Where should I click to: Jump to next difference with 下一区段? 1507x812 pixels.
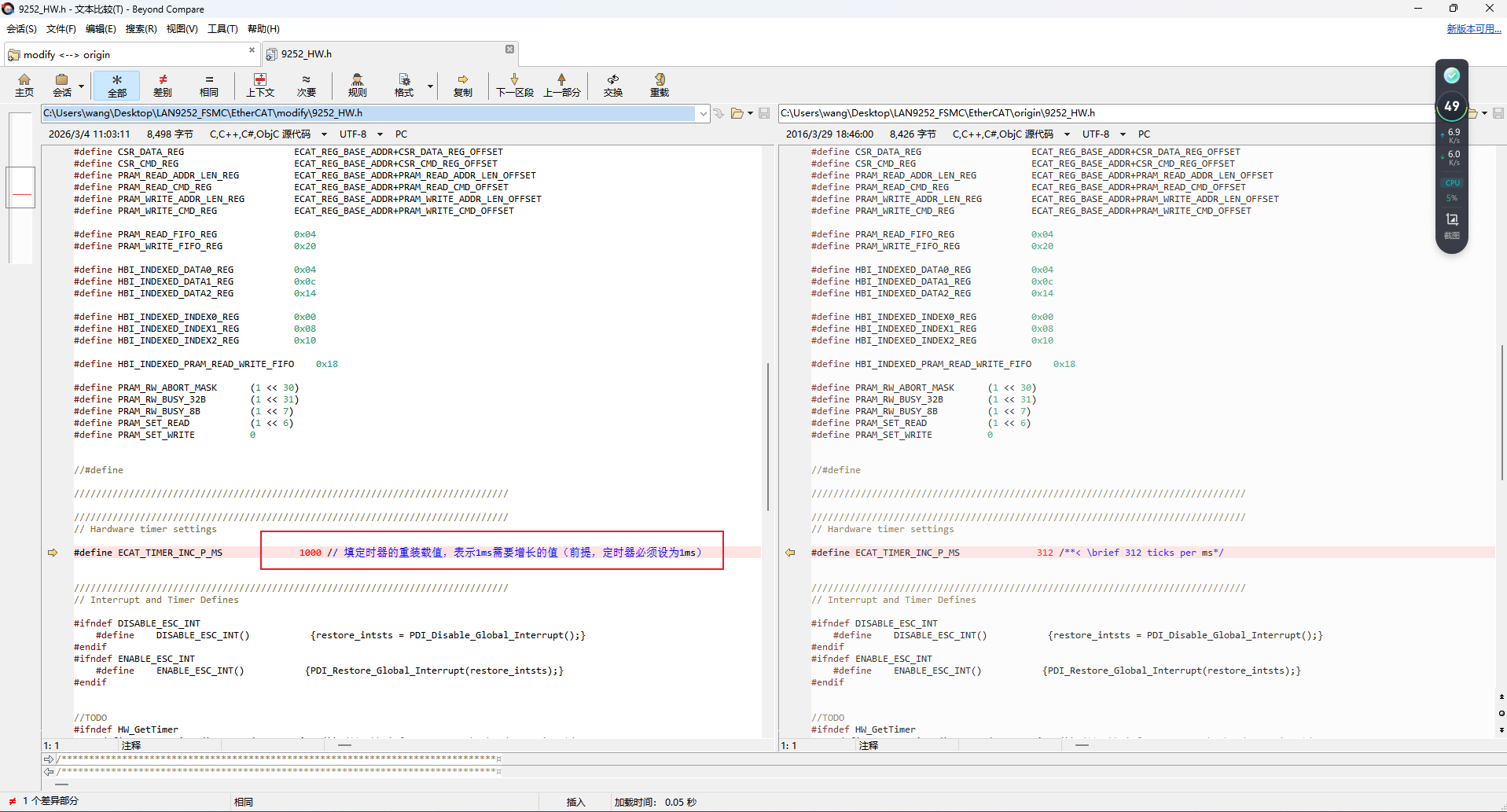(x=515, y=85)
